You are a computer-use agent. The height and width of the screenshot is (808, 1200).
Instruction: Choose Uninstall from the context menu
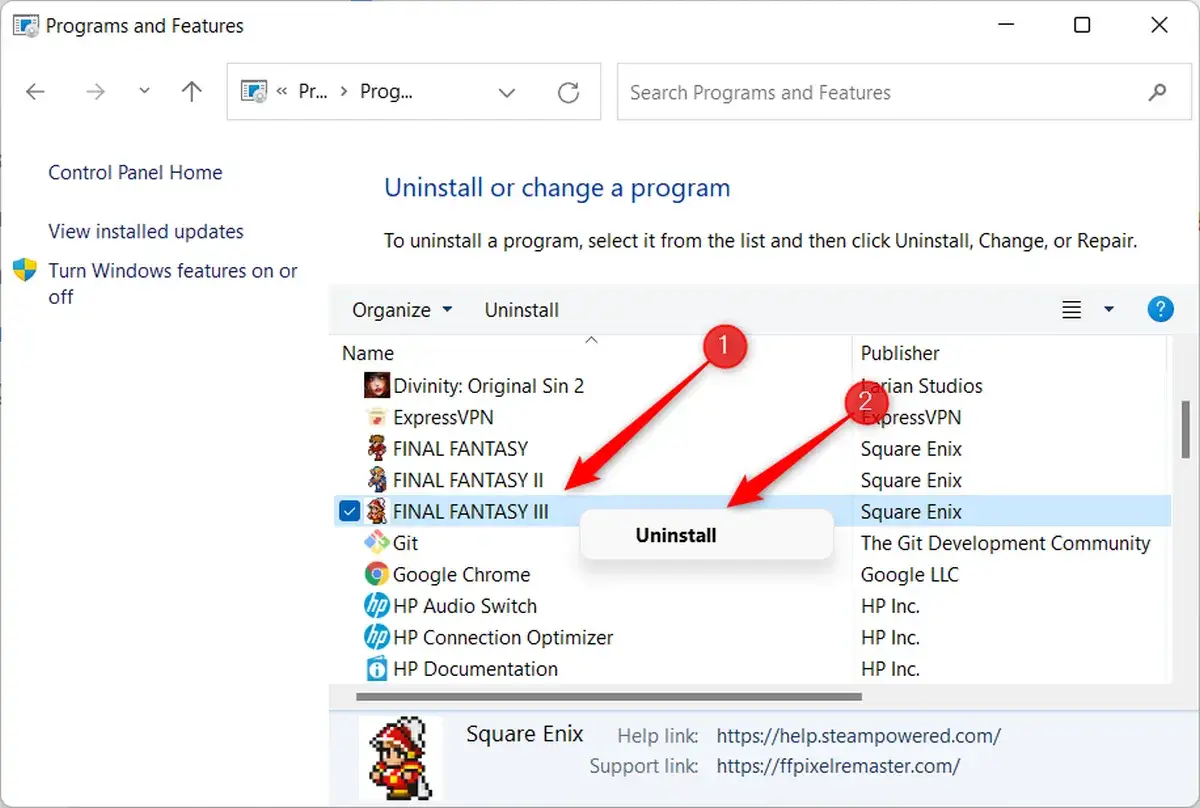click(x=676, y=535)
